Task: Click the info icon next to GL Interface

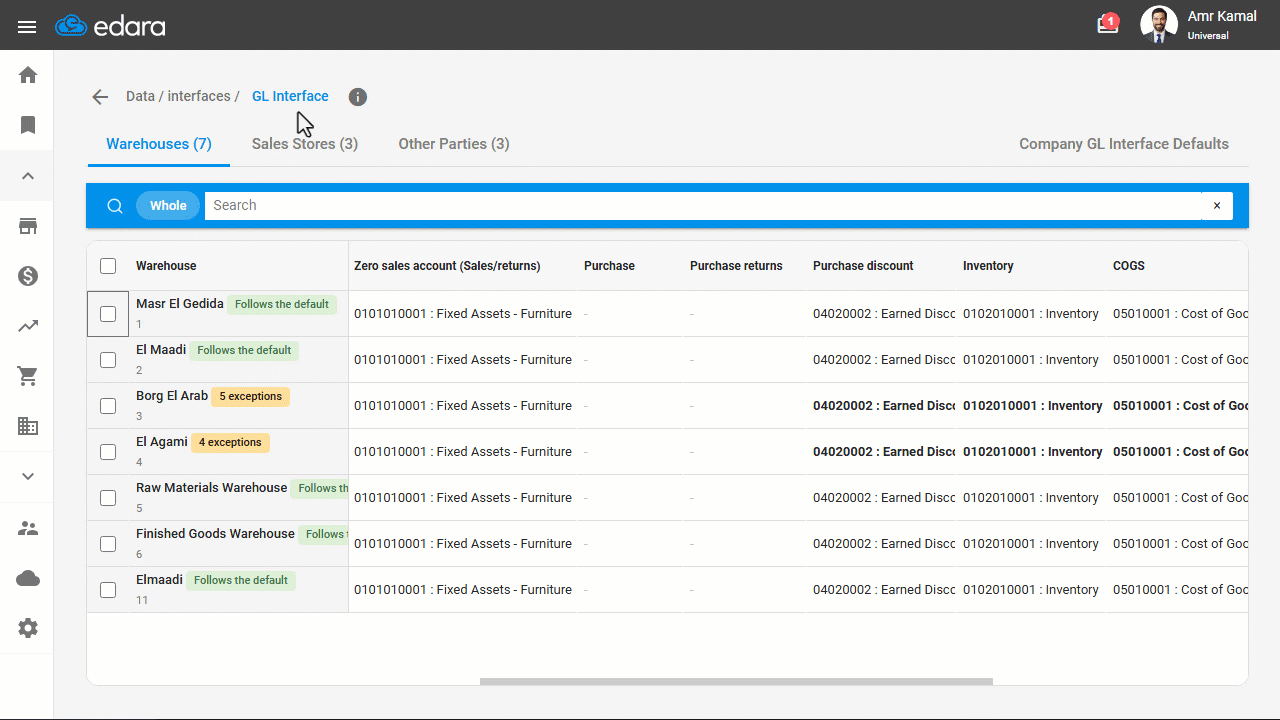Action: [358, 97]
